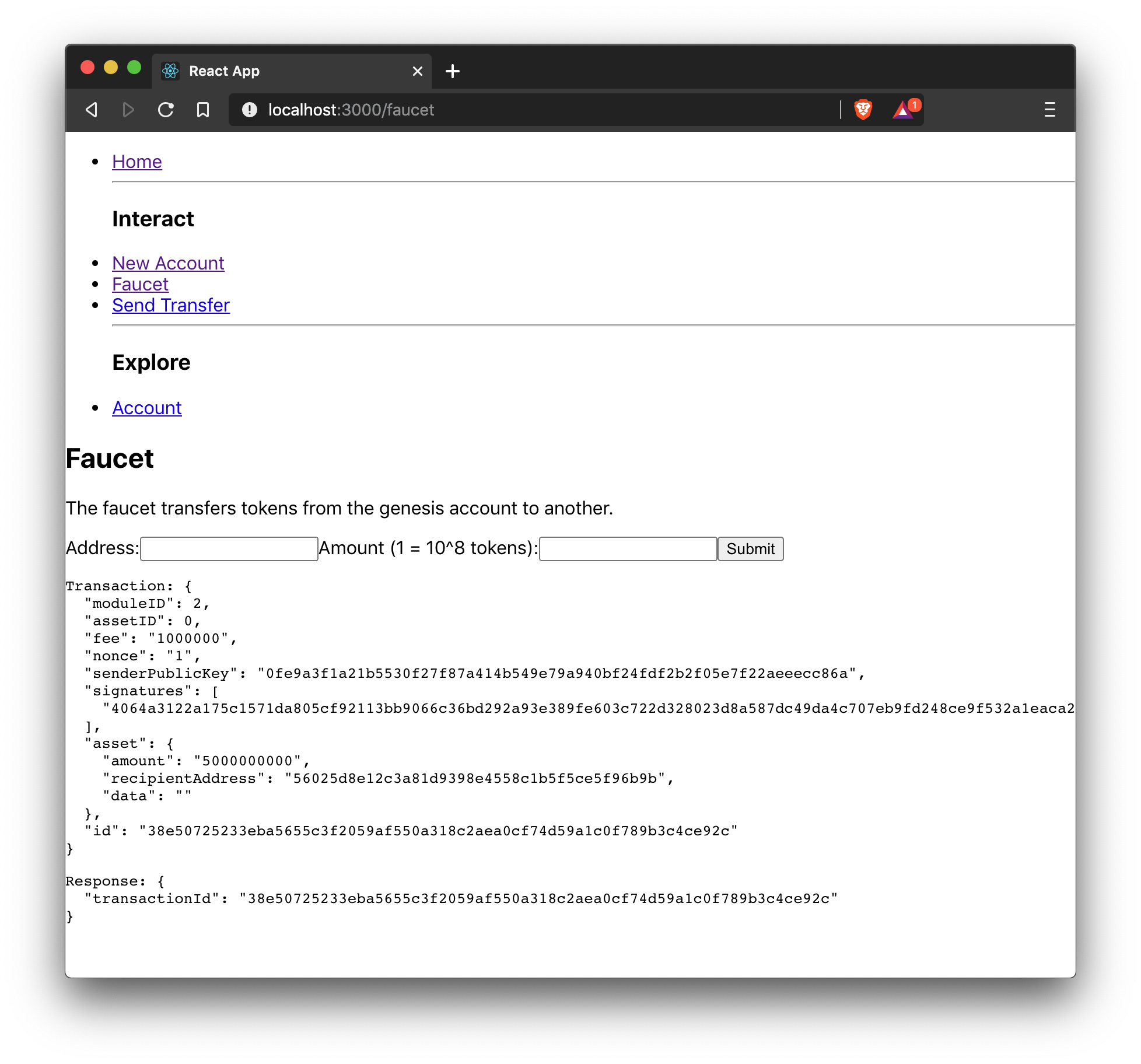Bookmark this page using the bookmark icon

(202, 110)
